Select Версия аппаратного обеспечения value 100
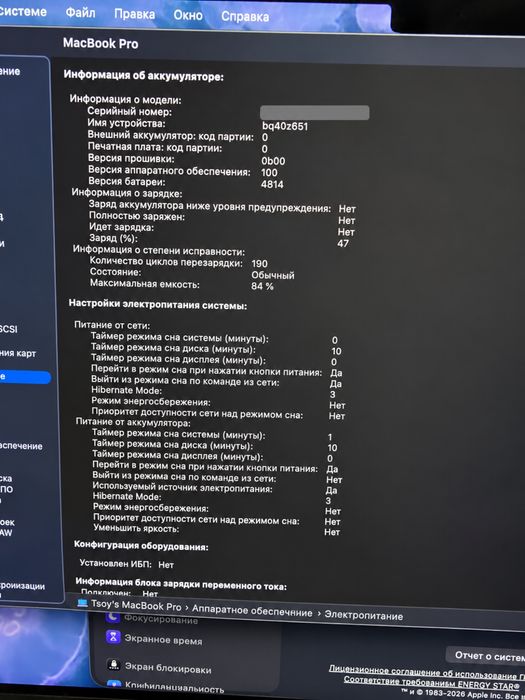This screenshot has height=700, width=525. [x=269, y=172]
